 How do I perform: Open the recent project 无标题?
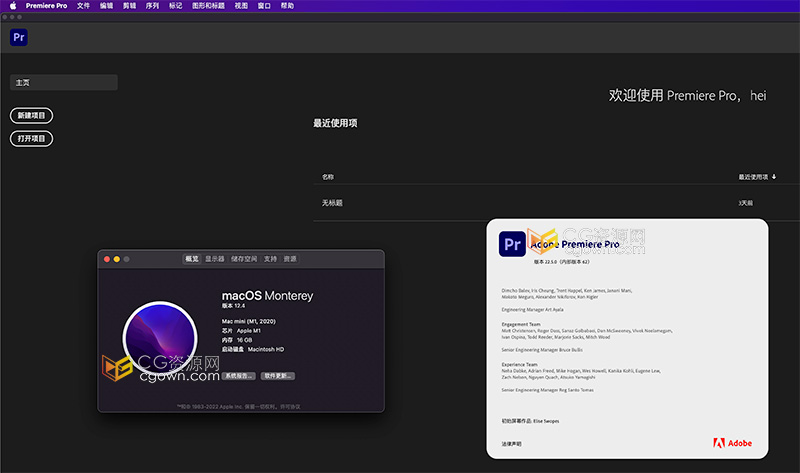click(x=332, y=203)
